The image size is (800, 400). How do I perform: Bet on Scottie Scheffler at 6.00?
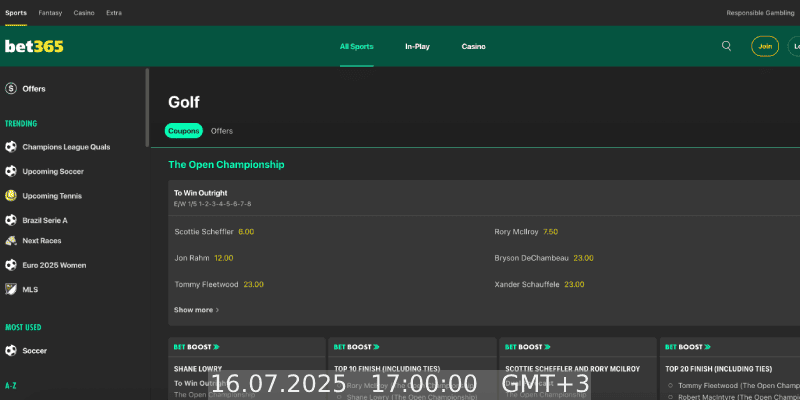pyautogui.click(x=214, y=232)
